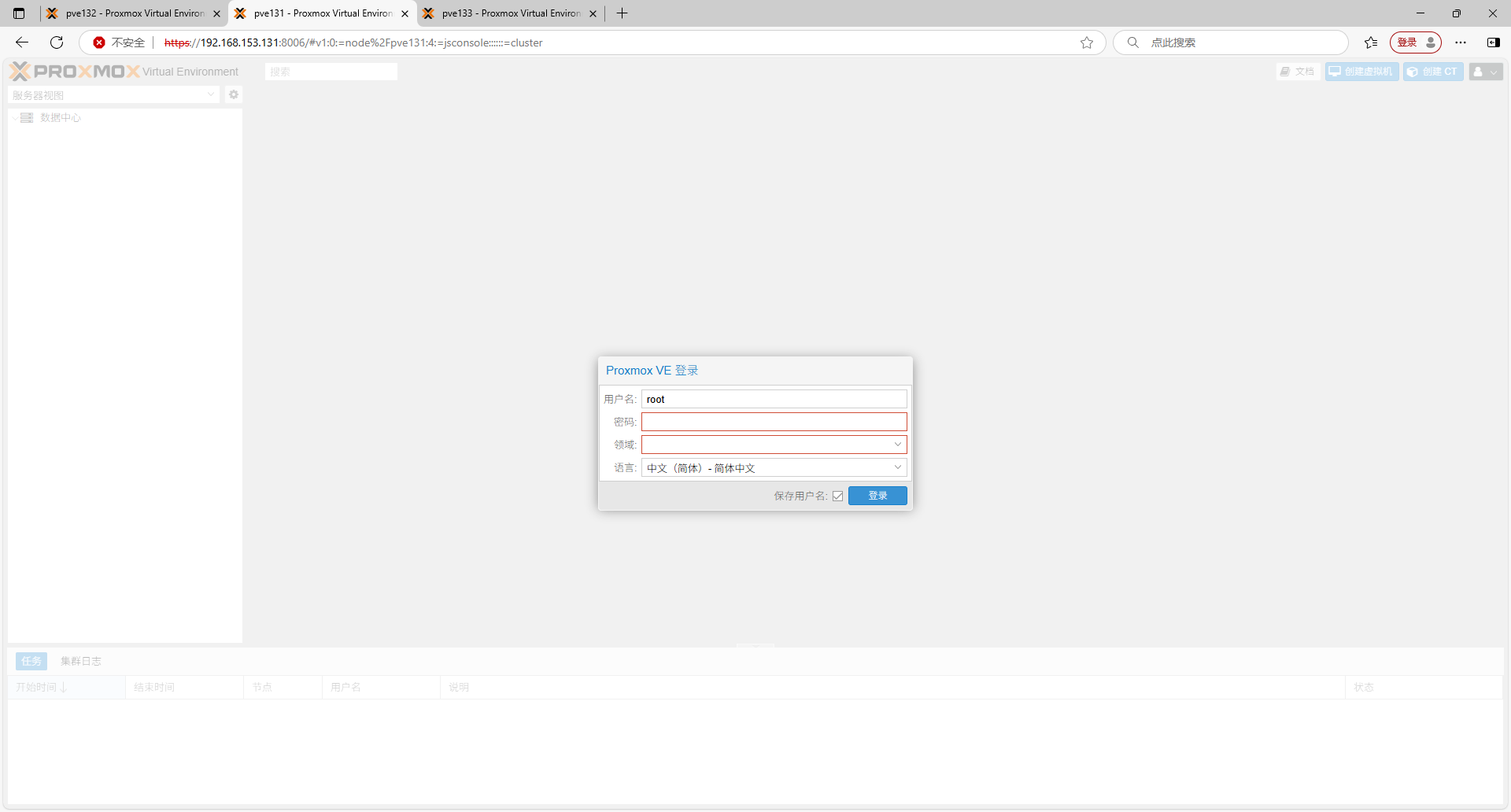Focus the password input field
Viewport: 1511px width, 812px height.
[774, 422]
